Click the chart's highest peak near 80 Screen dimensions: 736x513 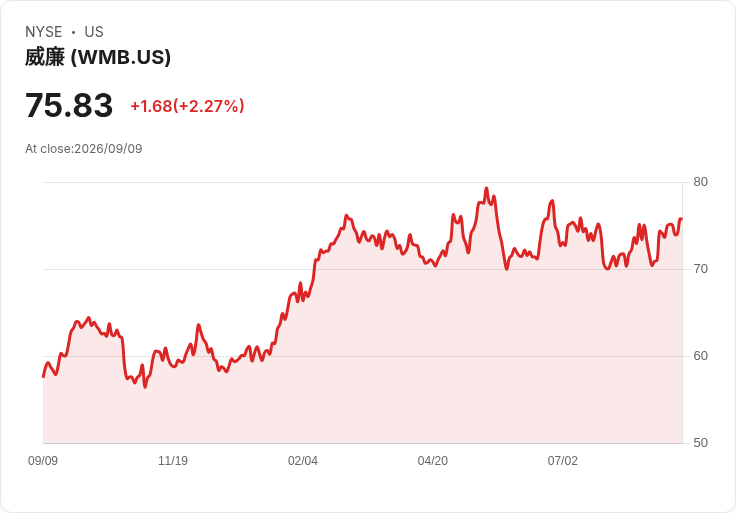486,189
